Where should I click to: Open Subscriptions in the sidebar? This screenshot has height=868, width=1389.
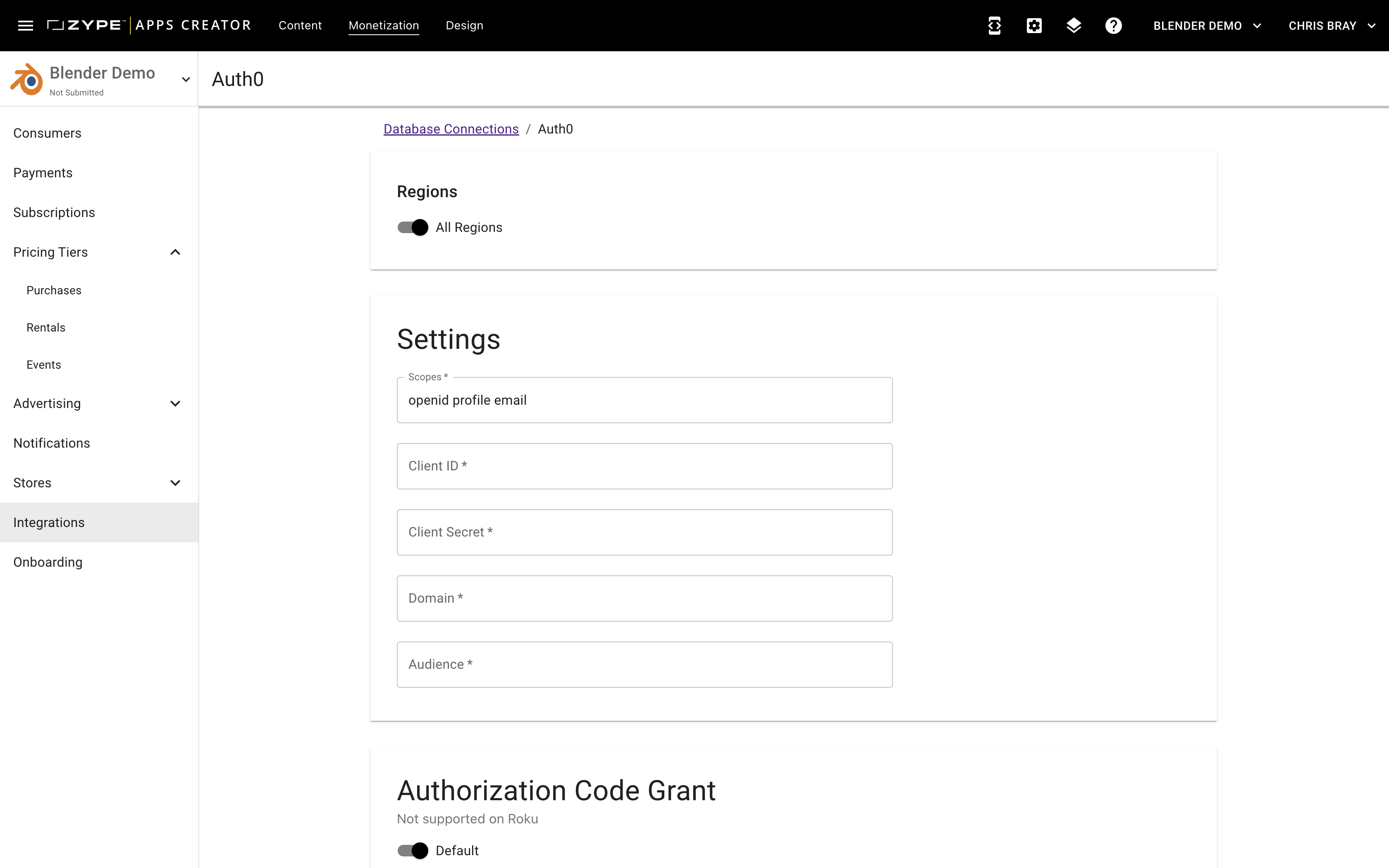[x=99, y=212]
